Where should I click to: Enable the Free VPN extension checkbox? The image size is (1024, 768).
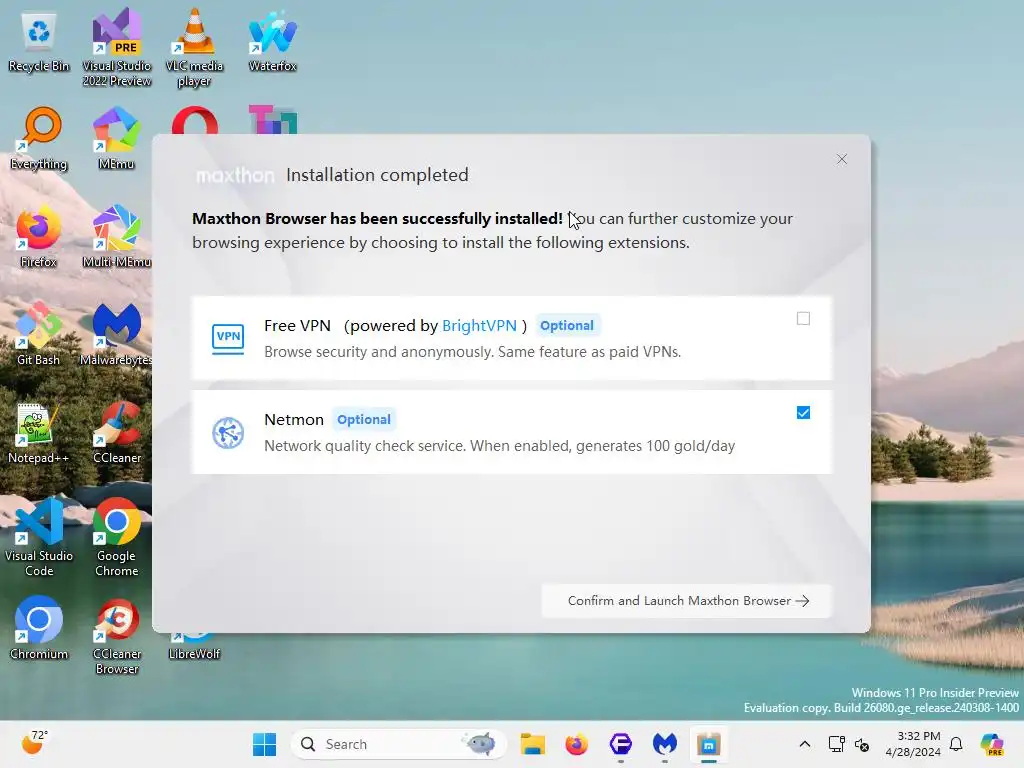[803, 319]
